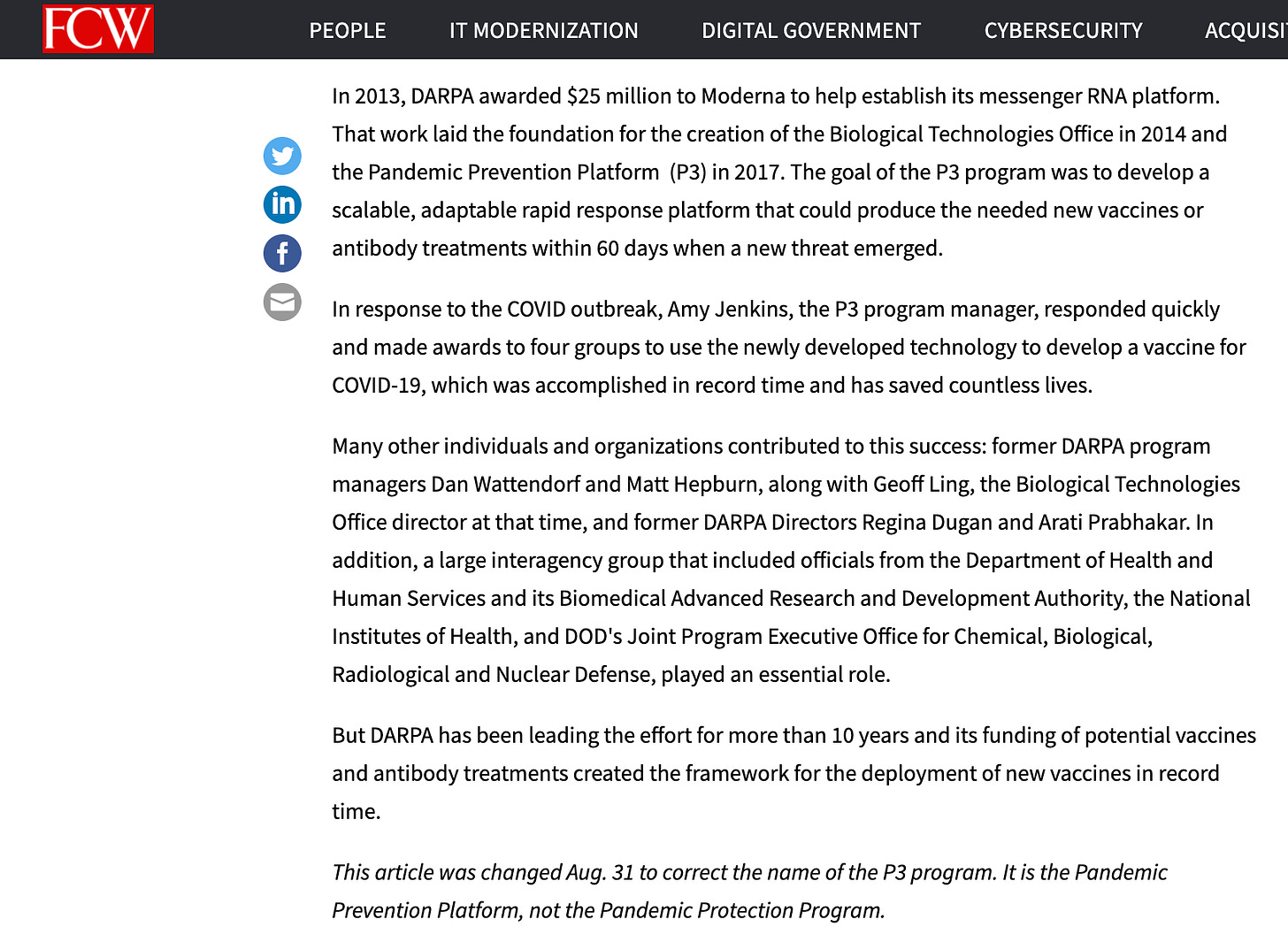The width and height of the screenshot is (1288, 942).
Task: Open the IT MODERNIZATION nav item
Action: click(x=544, y=31)
